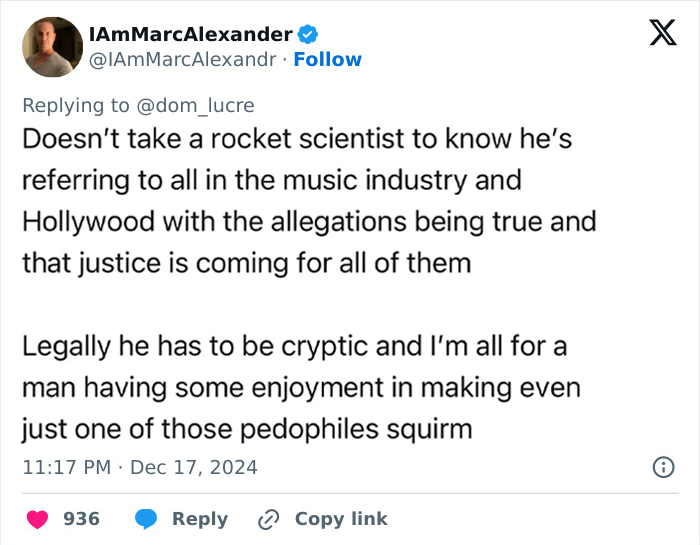Screen dimensions: 700x545
Task: Click the heart like icon
Action: (x=37, y=519)
